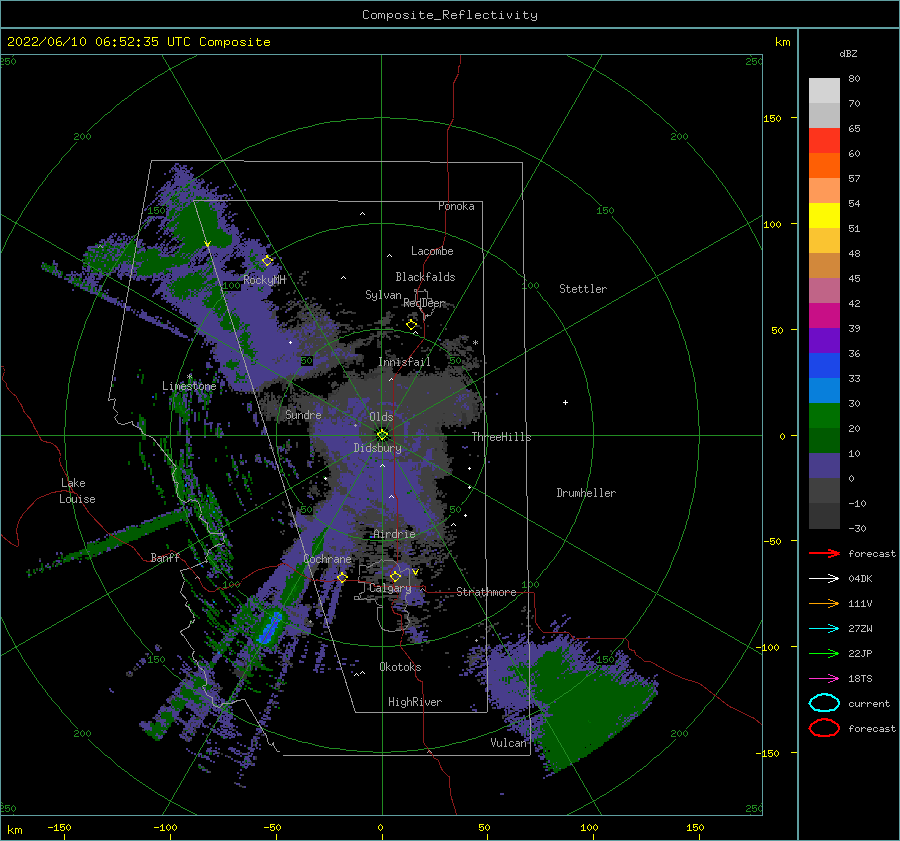This screenshot has height=841, width=900.
Task: Click the dBZ legend heading
Action: tap(848, 53)
